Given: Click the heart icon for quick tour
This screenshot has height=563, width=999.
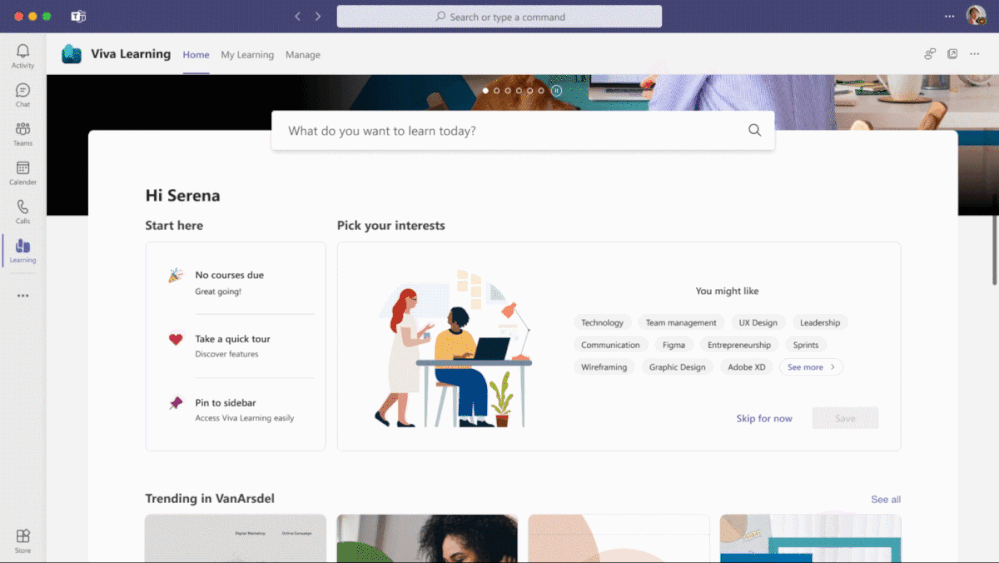Looking at the screenshot, I should click(176, 339).
